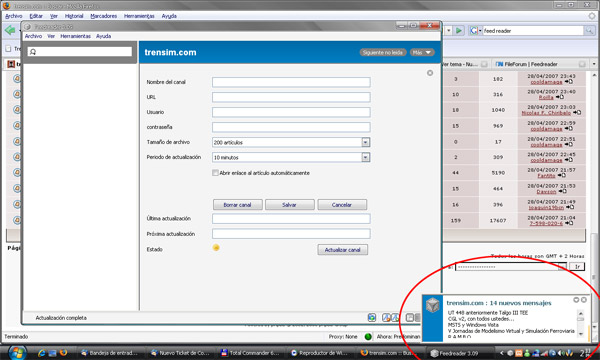Click the green Go arrow beside address bar
The height and width of the screenshot is (360, 600).
pyautogui.click(x=459, y=31)
